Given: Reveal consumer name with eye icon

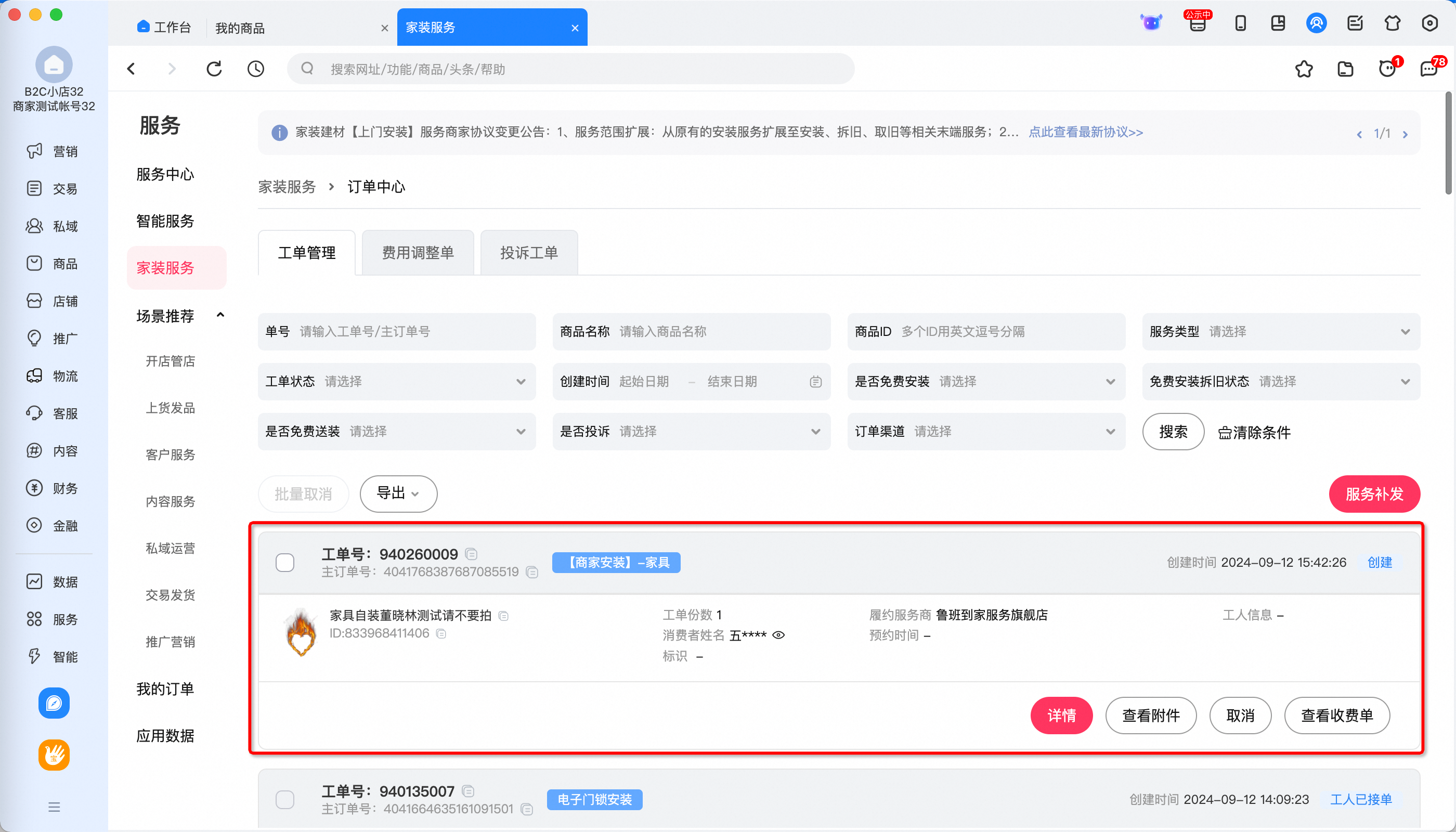Looking at the screenshot, I should coord(778,635).
